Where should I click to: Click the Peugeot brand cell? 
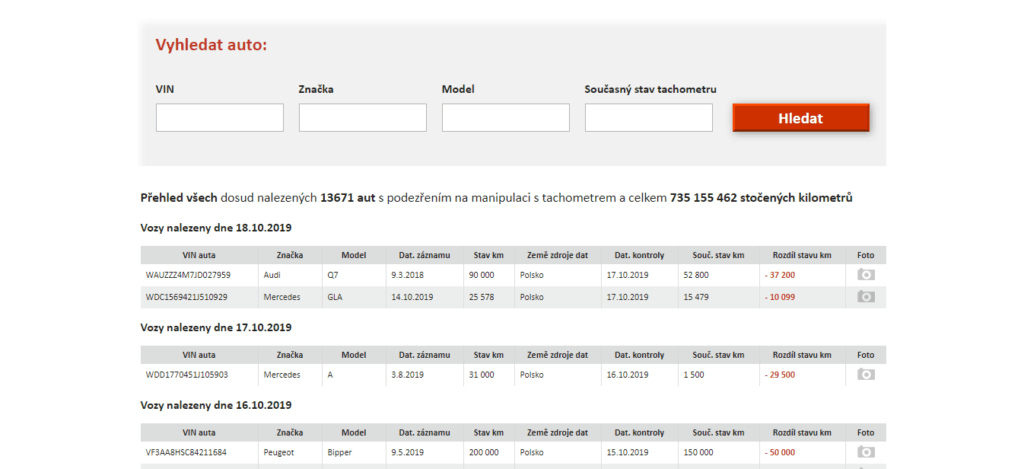pos(277,452)
